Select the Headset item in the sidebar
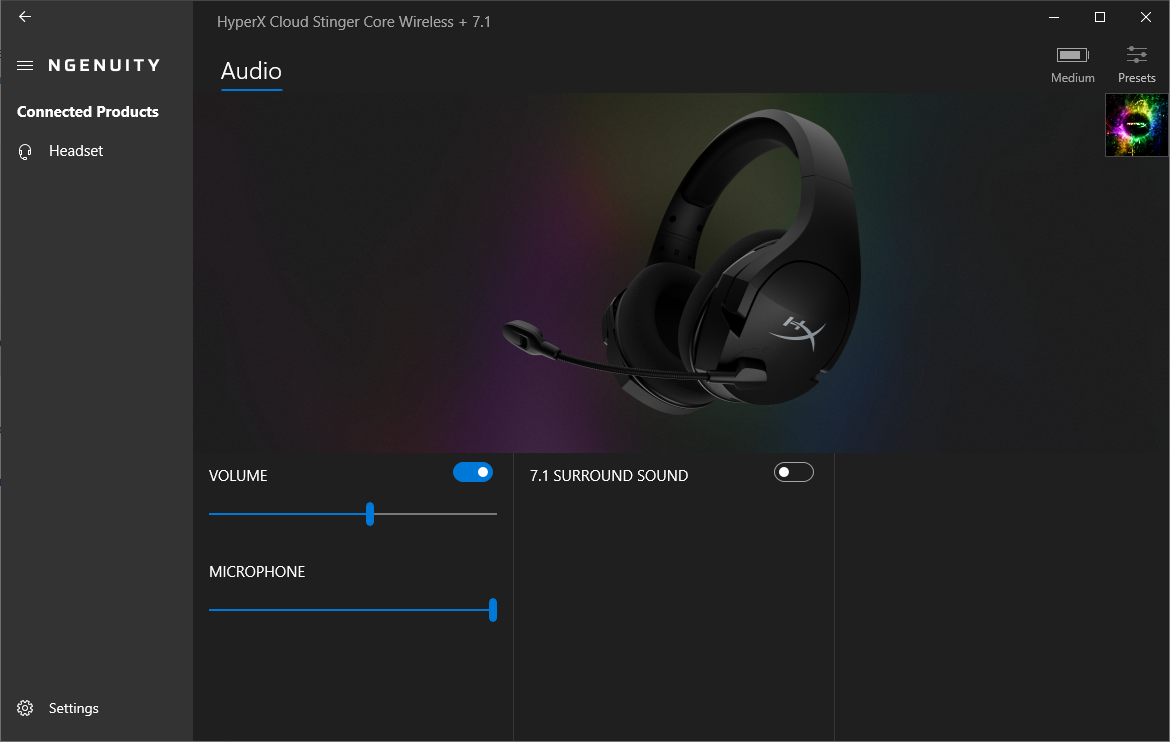This screenshot has width=1170, height=742. coord(96,151)
